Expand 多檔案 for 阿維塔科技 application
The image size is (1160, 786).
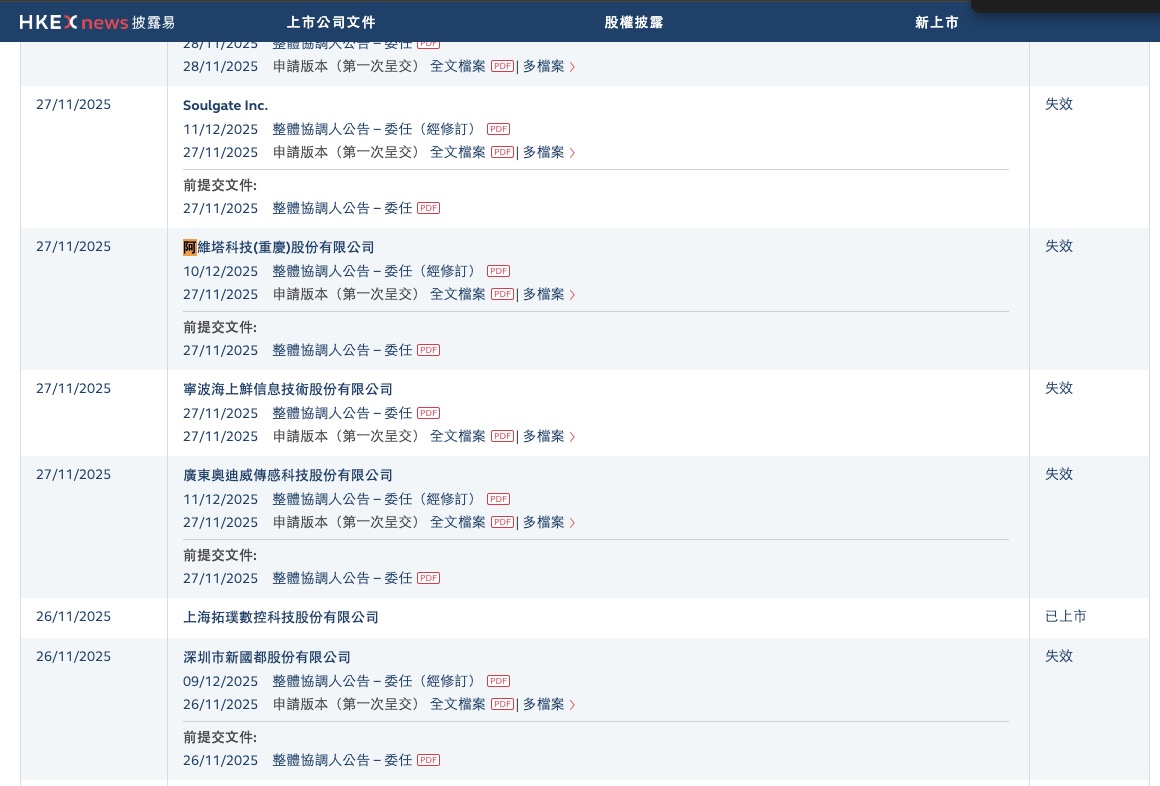point(549,294)
